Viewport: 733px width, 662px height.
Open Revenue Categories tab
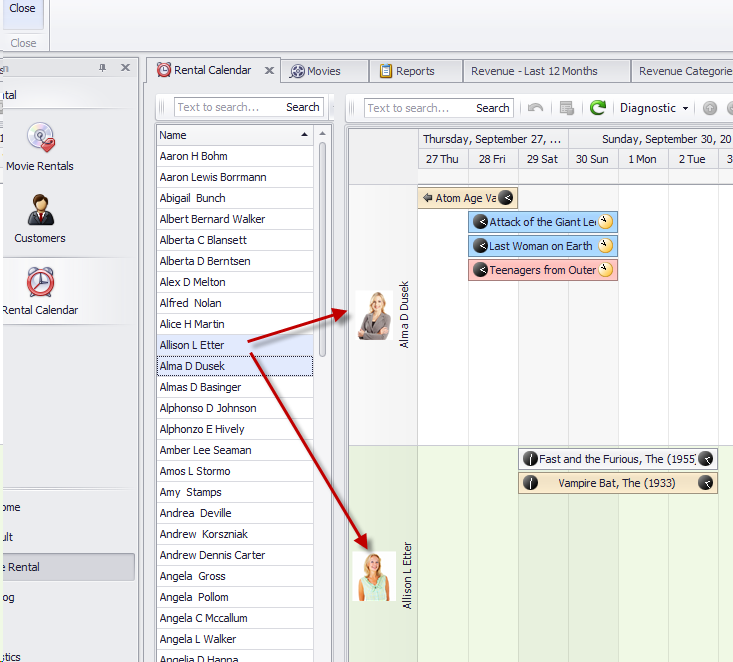tap(685, 71)
